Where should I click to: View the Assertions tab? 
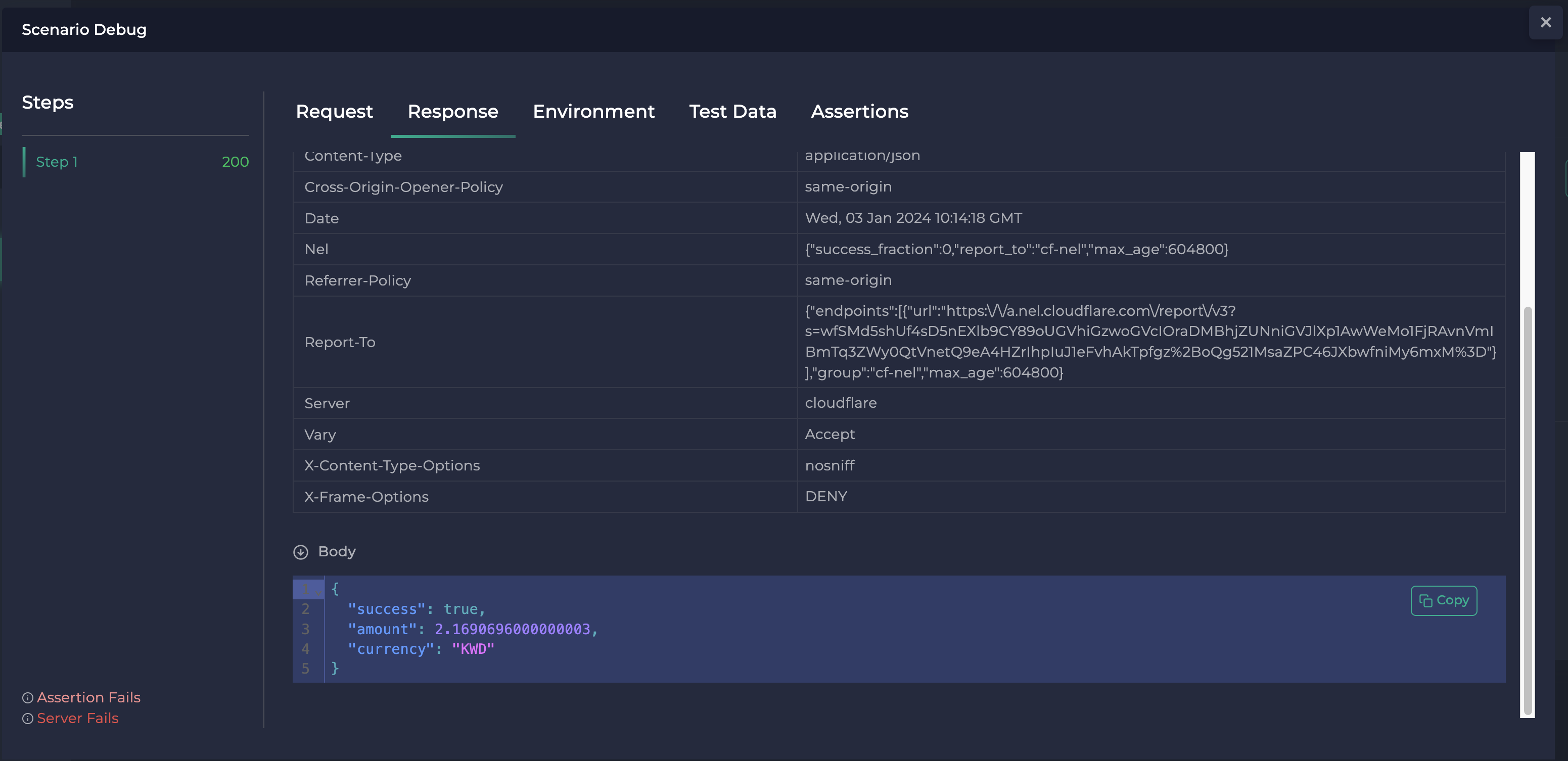tap(859, 112)
